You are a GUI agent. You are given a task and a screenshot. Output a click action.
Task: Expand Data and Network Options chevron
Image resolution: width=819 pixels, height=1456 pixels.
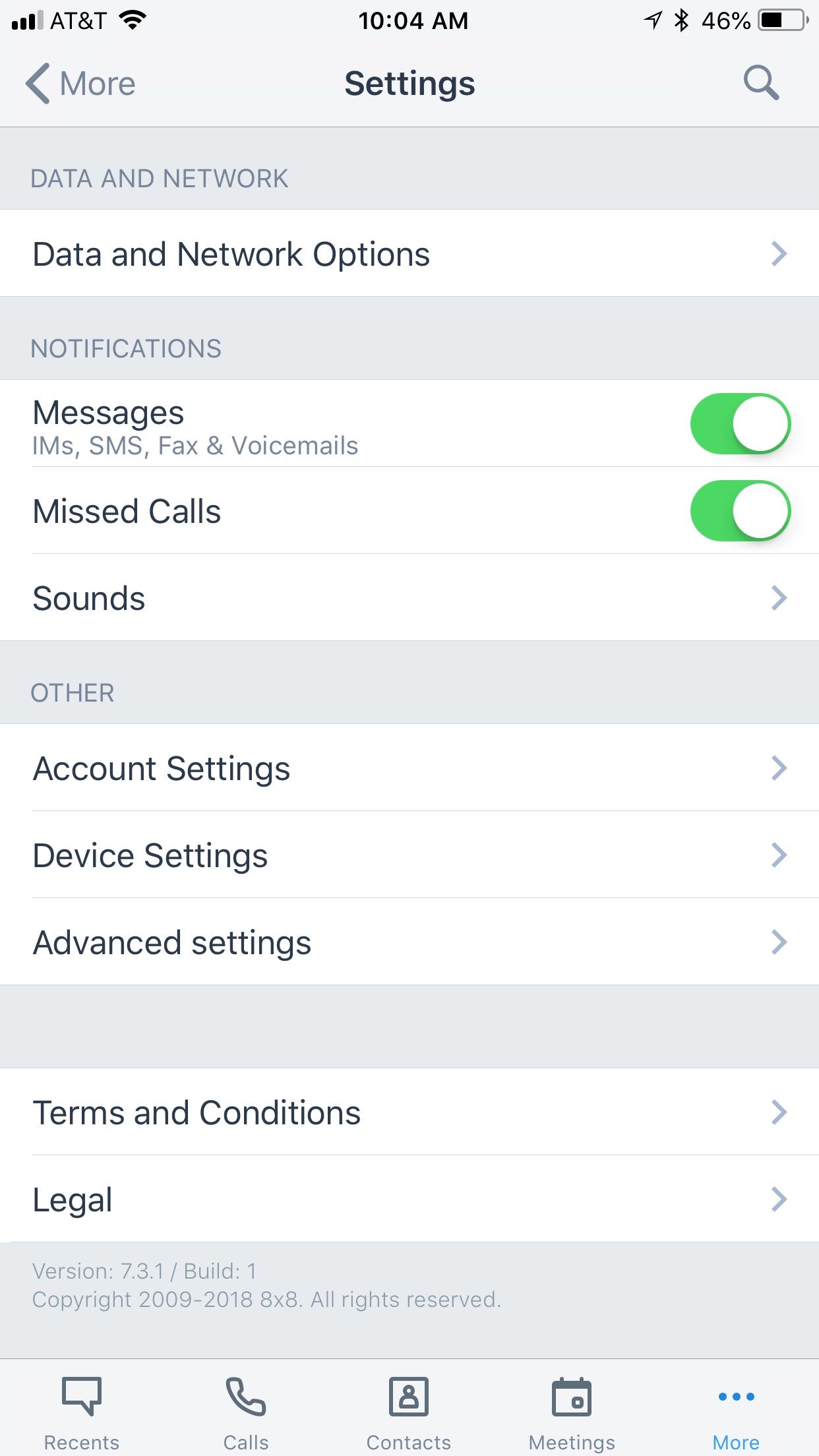[x=779, y=253]
